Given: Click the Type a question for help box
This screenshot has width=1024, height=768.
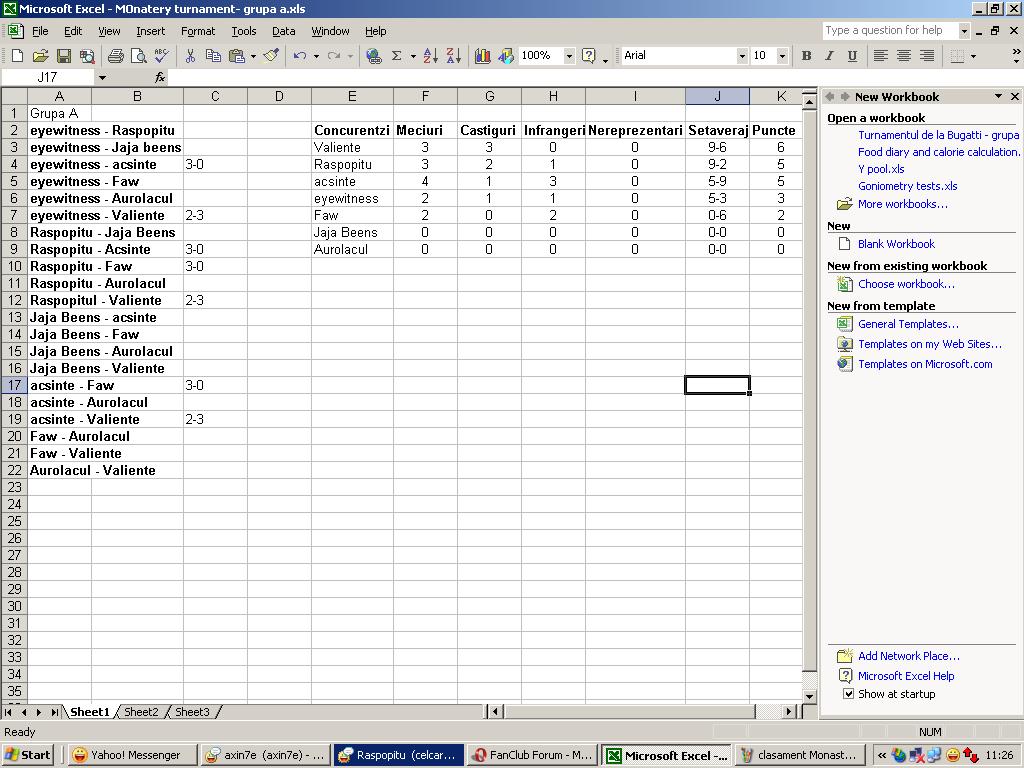Looking at the screenshot, I should pyautogui.click(x=889, y=30).
